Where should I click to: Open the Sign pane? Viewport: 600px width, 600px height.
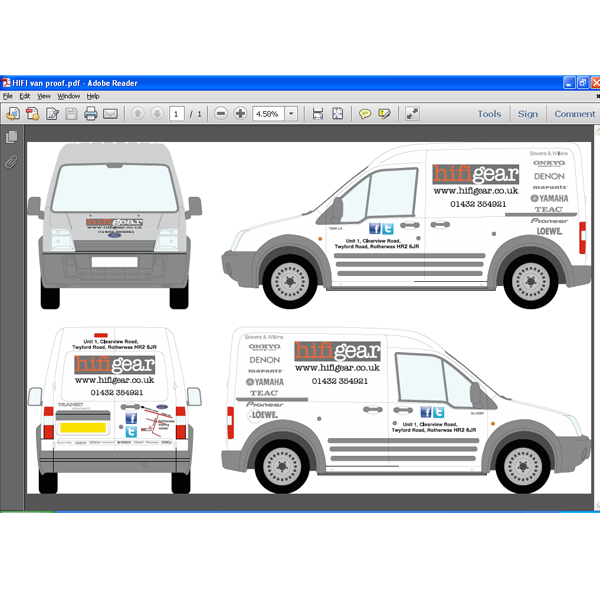tap(528, 114)
